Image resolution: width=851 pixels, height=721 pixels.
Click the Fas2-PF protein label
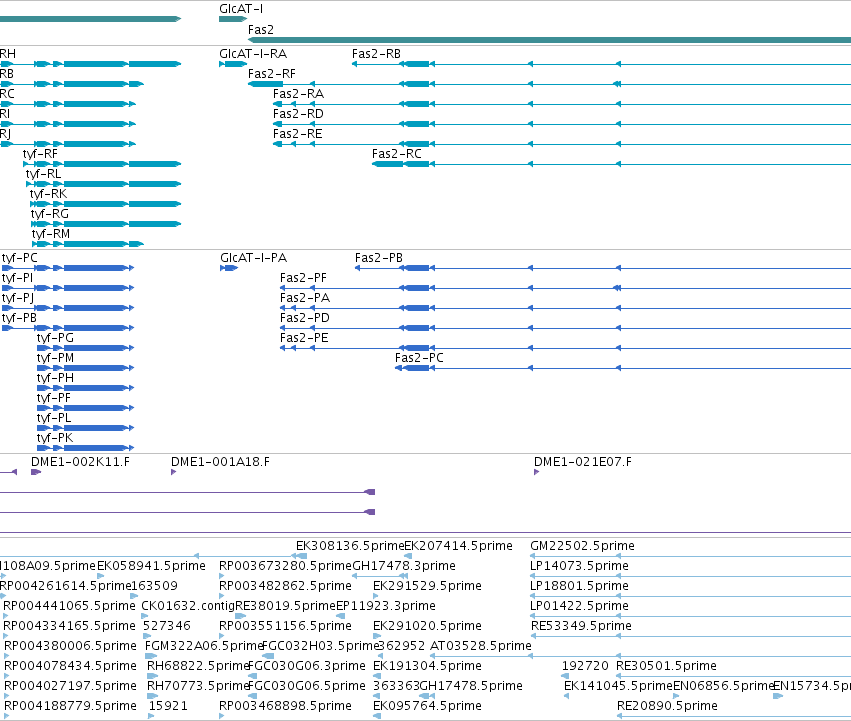tap(303, 278)
